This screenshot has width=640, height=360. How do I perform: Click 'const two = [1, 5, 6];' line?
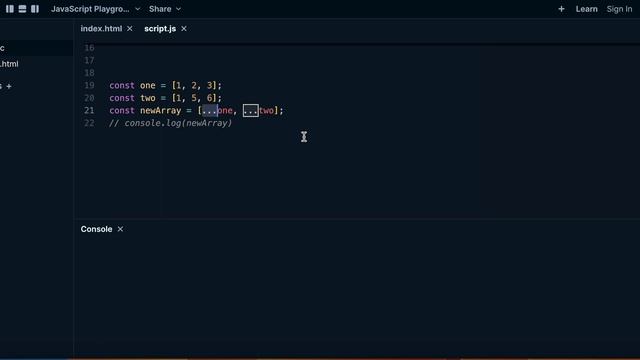pos(165,98)
